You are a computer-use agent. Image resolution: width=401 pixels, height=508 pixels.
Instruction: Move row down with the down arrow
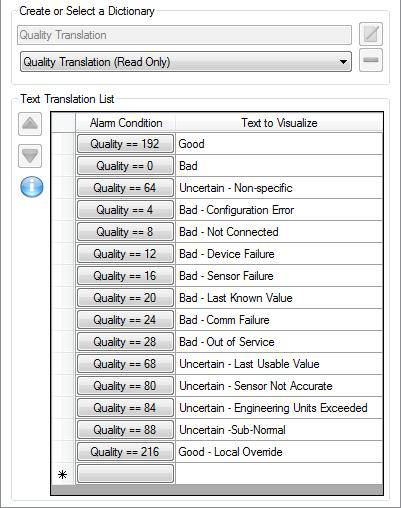[x=30, y=156]
